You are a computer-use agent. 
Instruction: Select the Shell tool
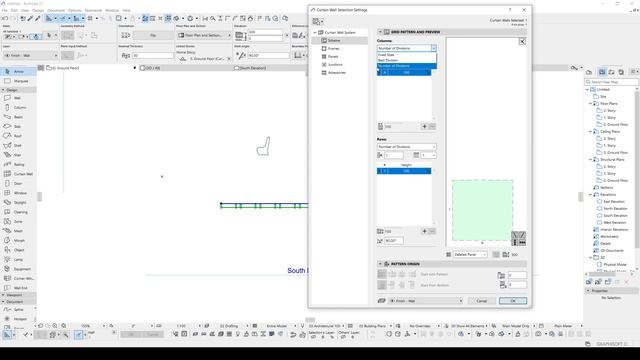click(x=18, y=145)
